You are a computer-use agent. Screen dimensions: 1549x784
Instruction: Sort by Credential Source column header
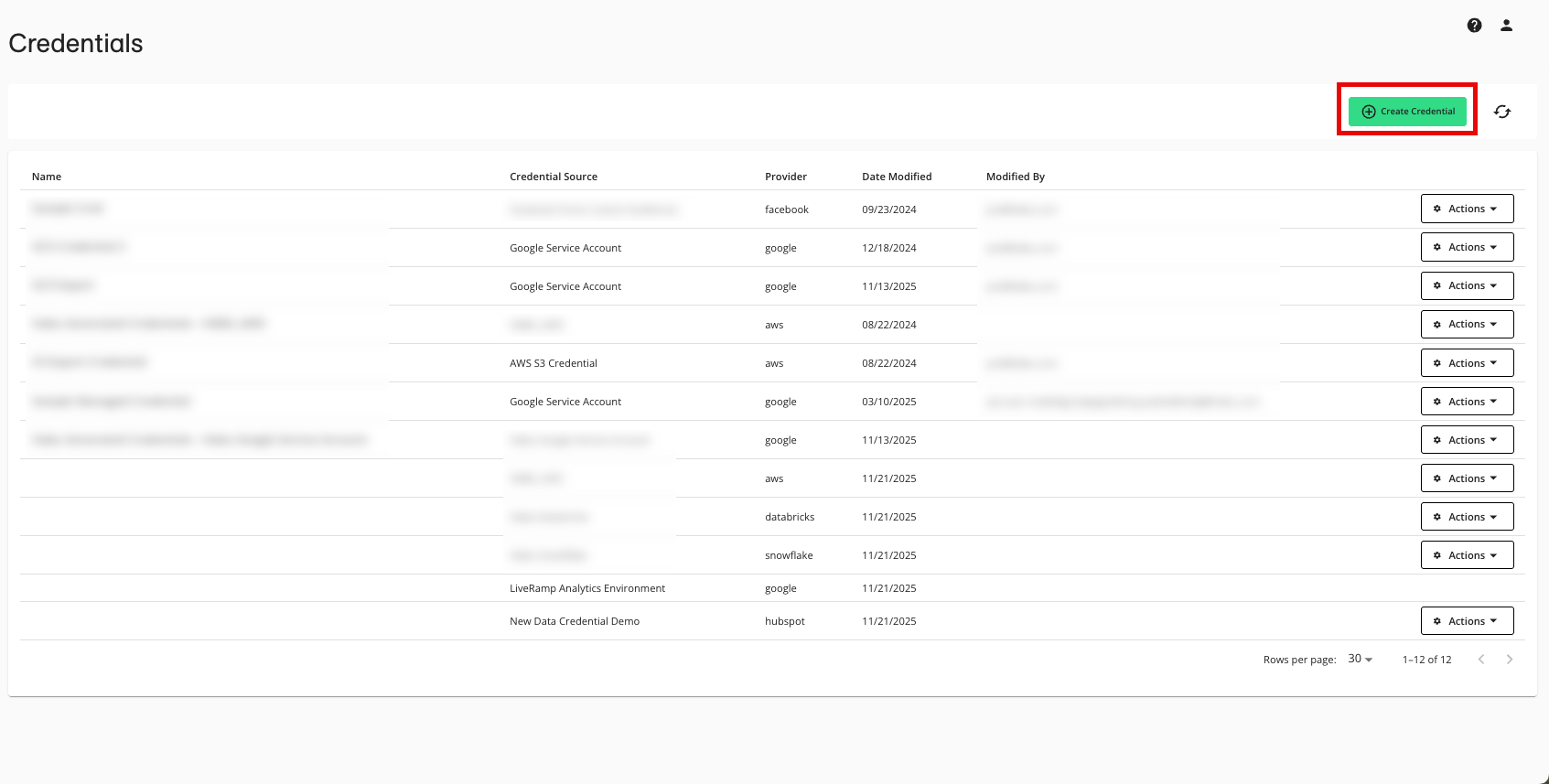tap(554, 177)
